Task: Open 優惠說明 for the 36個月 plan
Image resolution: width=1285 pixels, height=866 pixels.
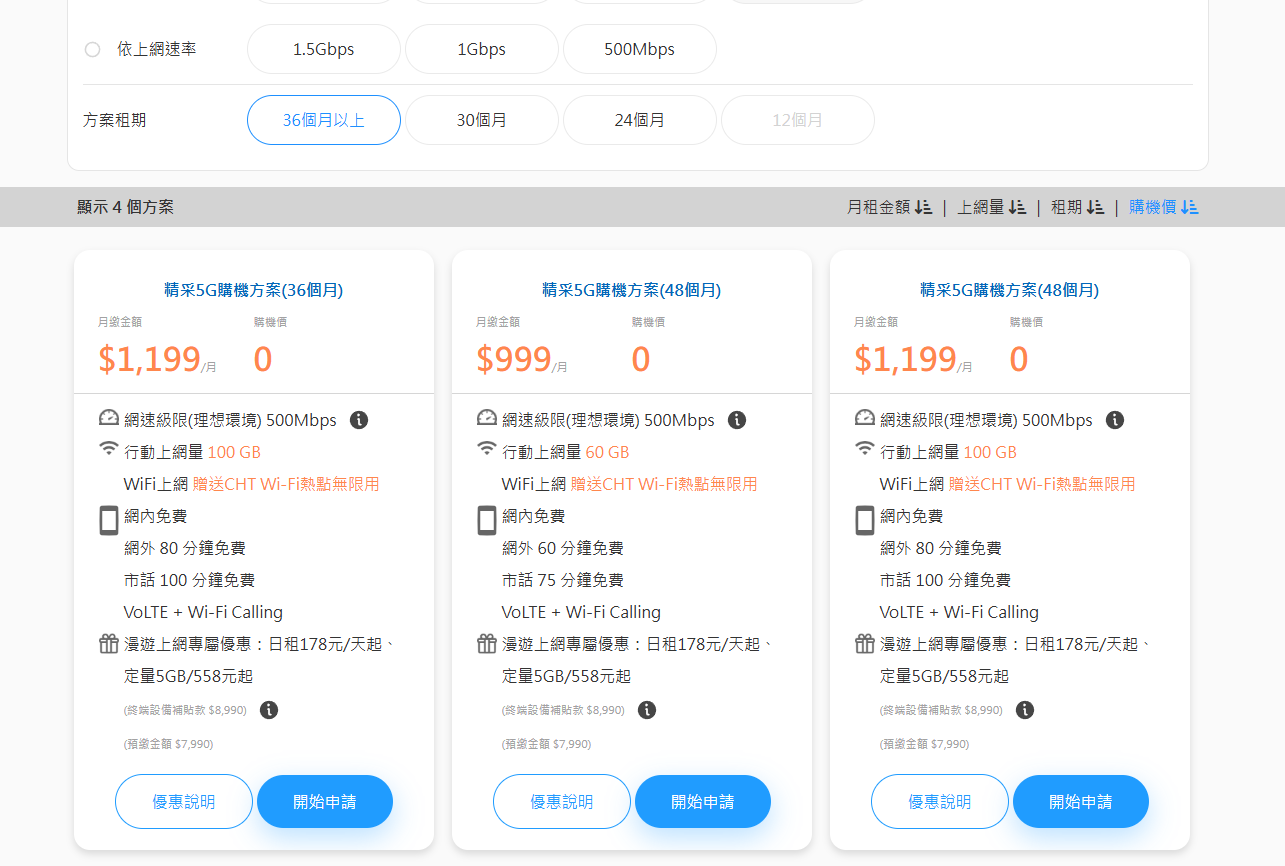Action: pyautogui.click(x=184, y=802)
